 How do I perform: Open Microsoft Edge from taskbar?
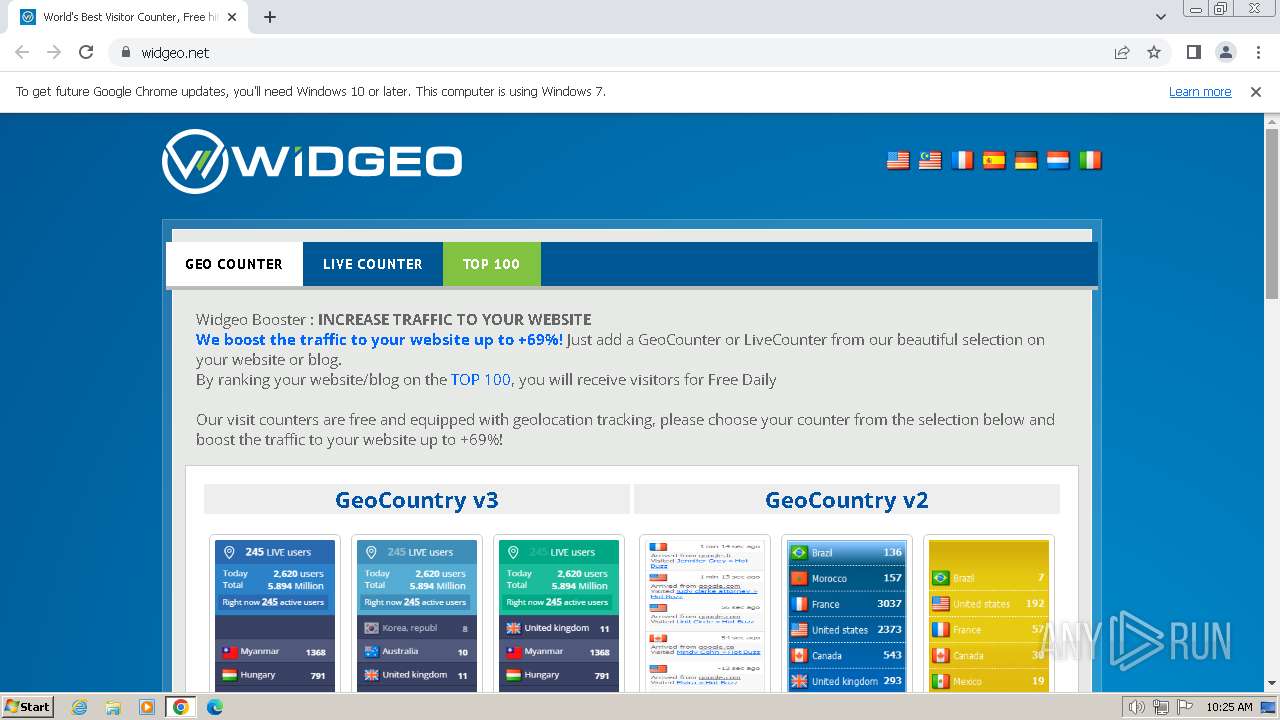[215, 707]
